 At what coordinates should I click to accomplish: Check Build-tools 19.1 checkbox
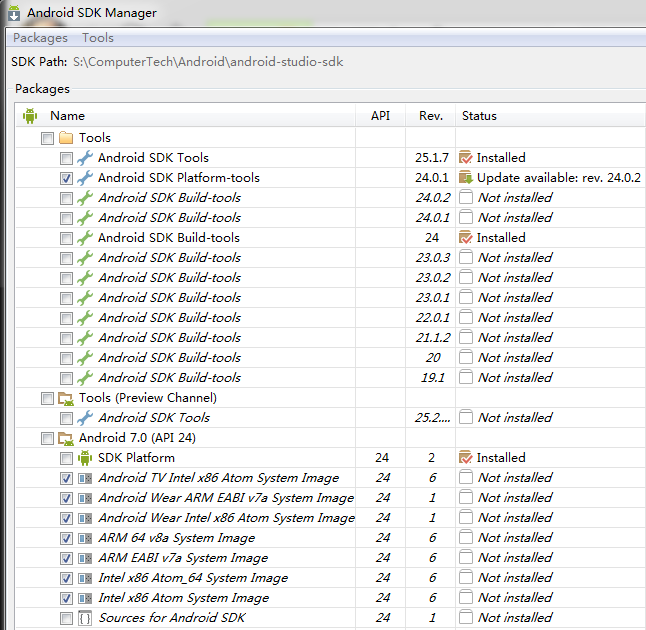66,378
